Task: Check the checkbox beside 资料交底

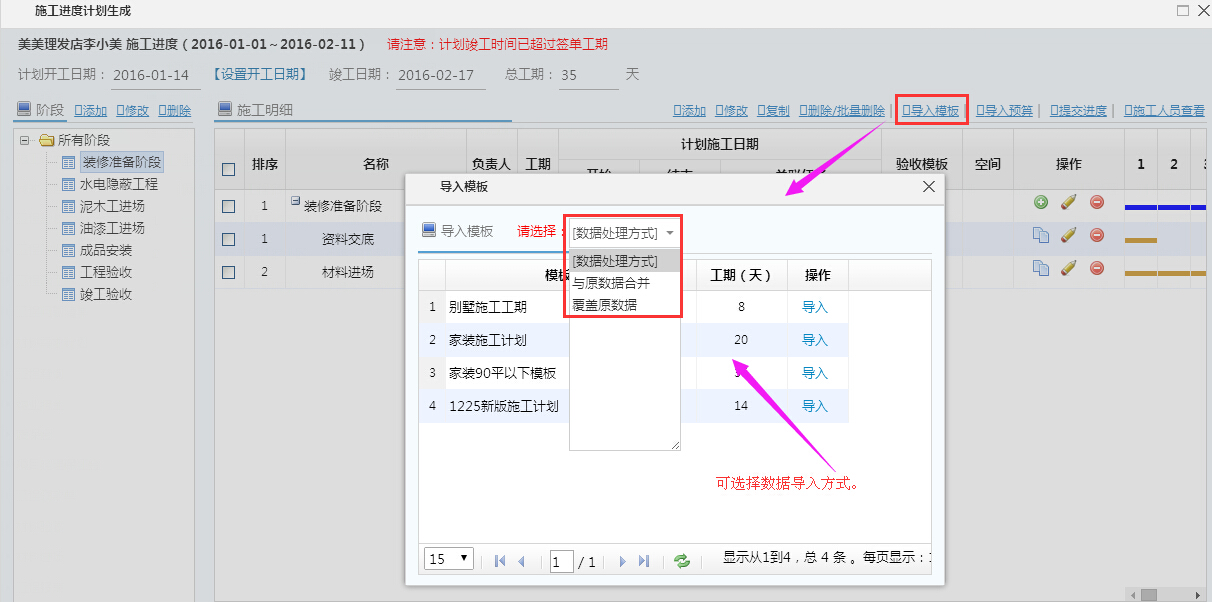Action: pos(228,236)
